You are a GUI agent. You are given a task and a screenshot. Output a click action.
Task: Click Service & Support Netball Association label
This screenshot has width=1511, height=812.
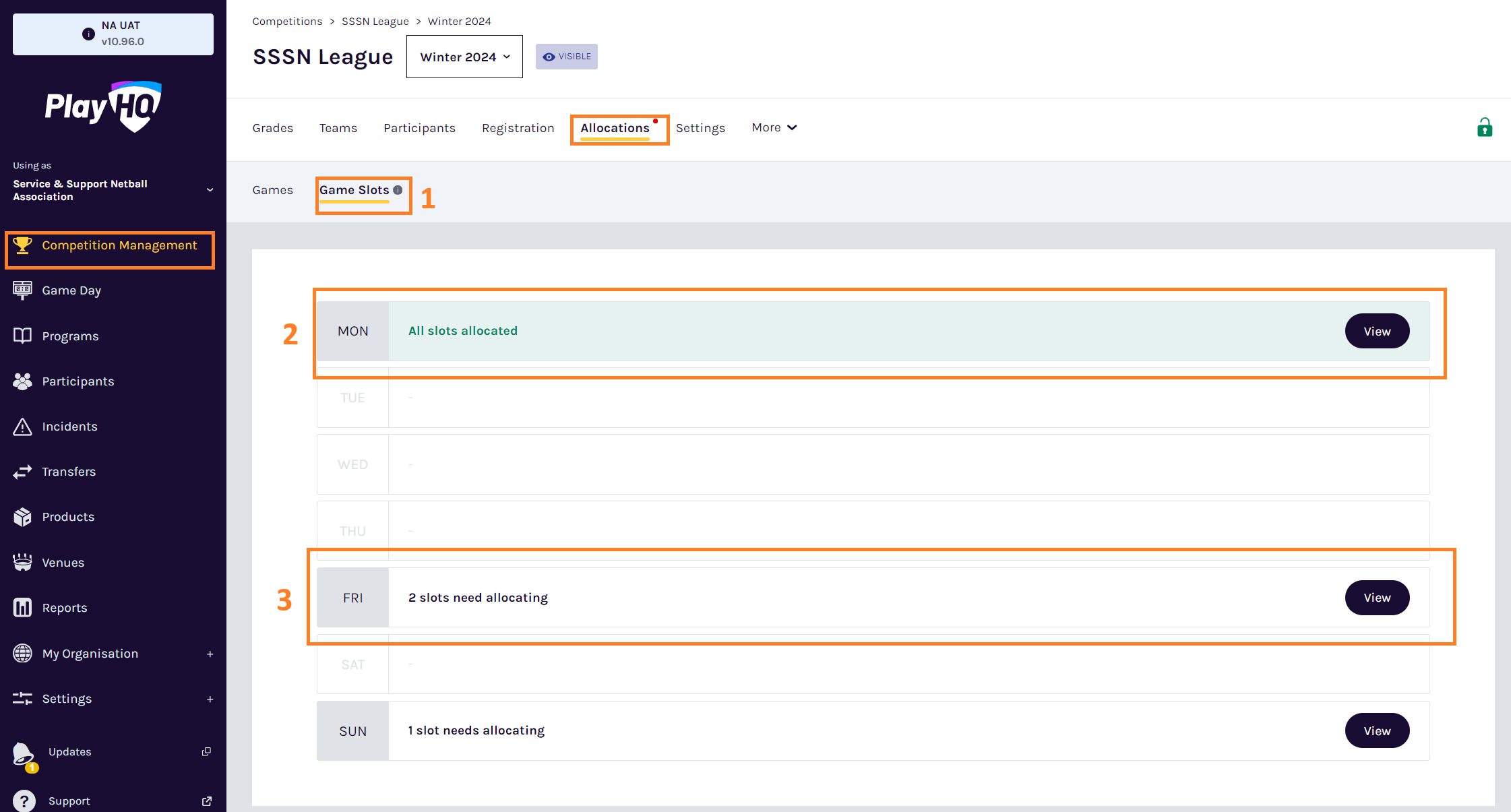coord(80,190)
